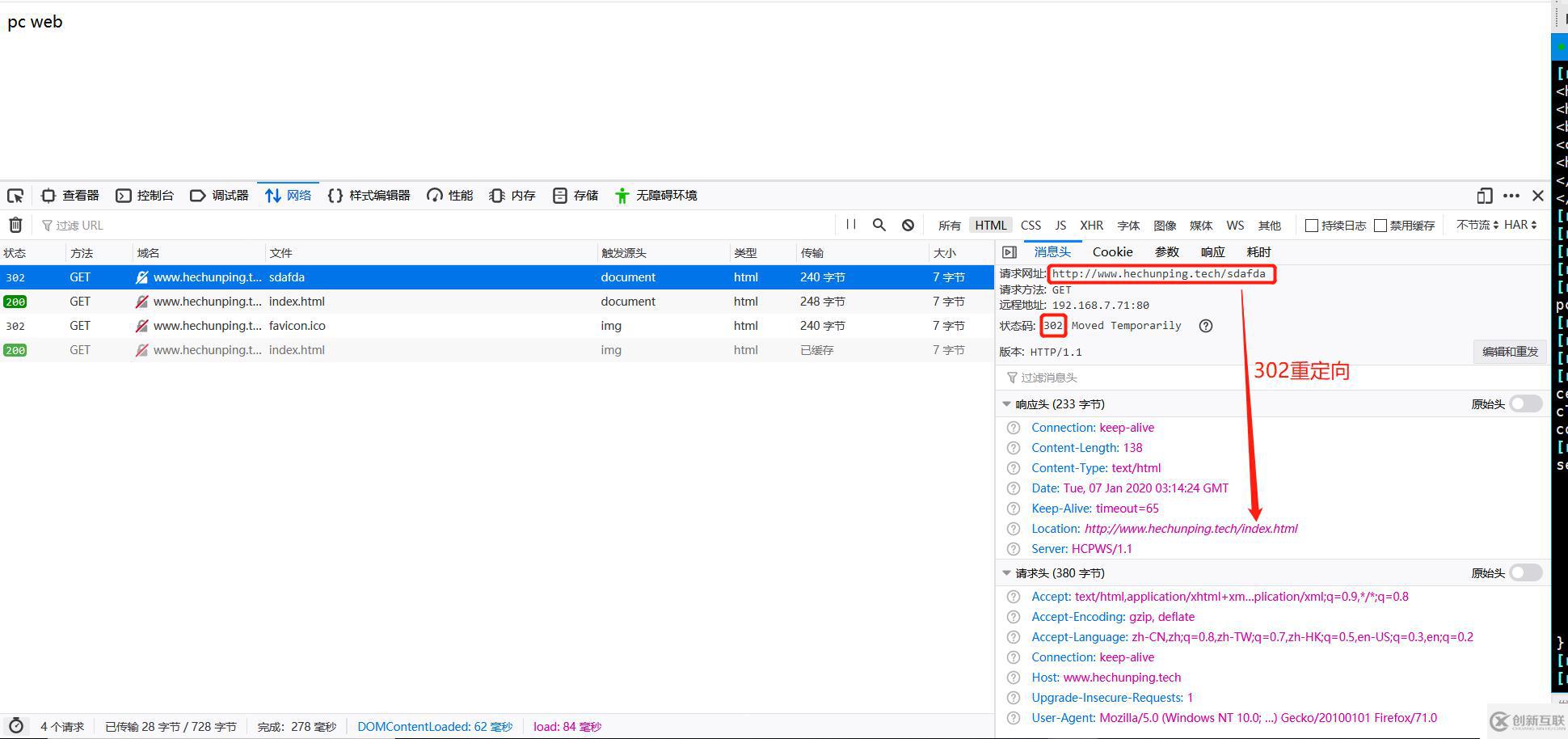Open help icon beside User-Agent header
The image size is (1568, 739).
(1014, 718)
